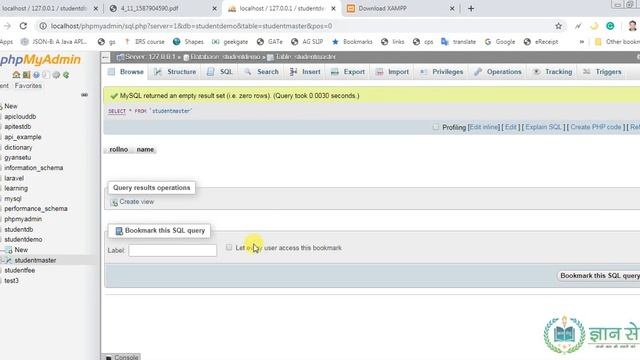Open the Console bar at bottom
Screen dimensions: 640x360
(x=122, y=357)
